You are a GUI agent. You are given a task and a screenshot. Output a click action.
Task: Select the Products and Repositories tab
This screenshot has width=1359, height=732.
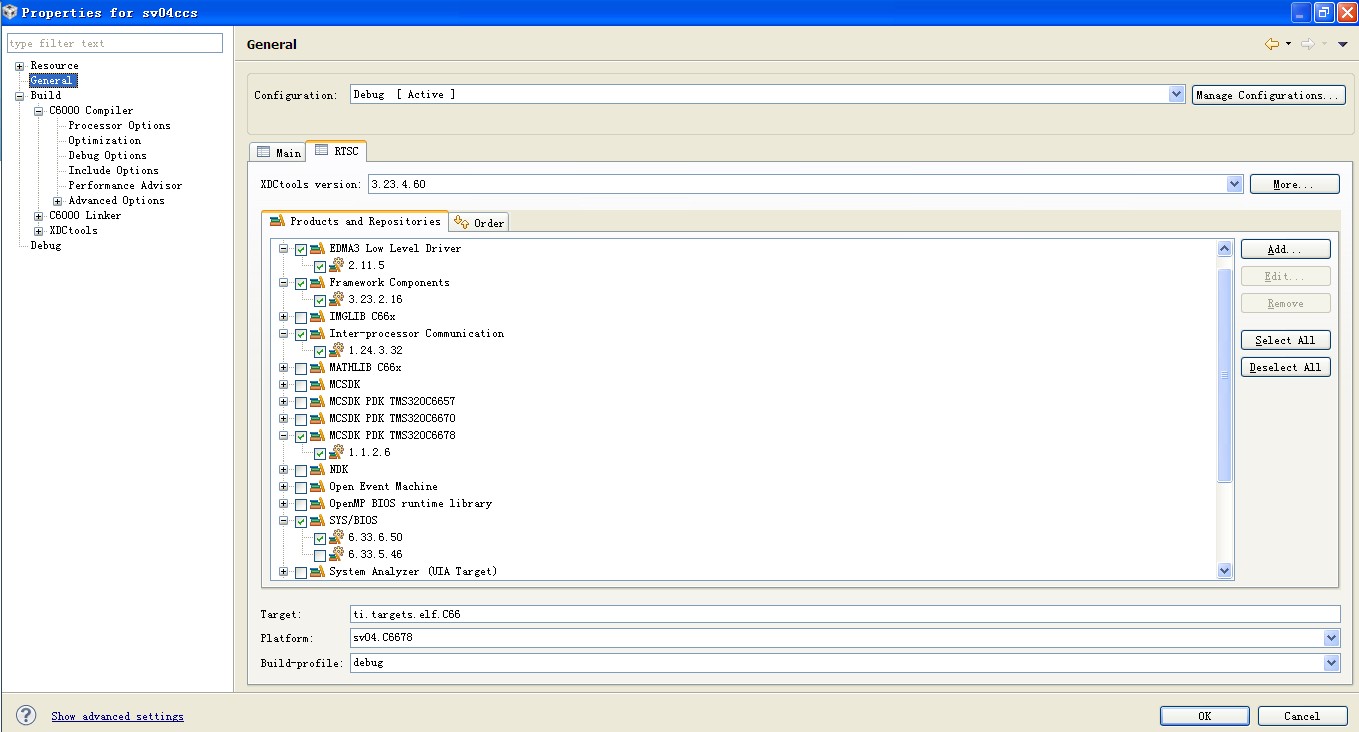pos(355,221)
